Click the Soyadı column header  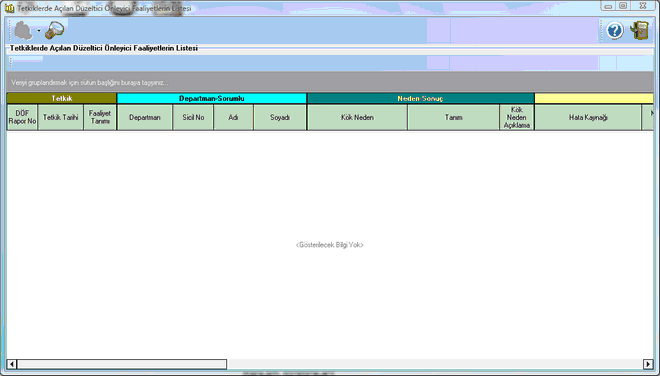280,117
